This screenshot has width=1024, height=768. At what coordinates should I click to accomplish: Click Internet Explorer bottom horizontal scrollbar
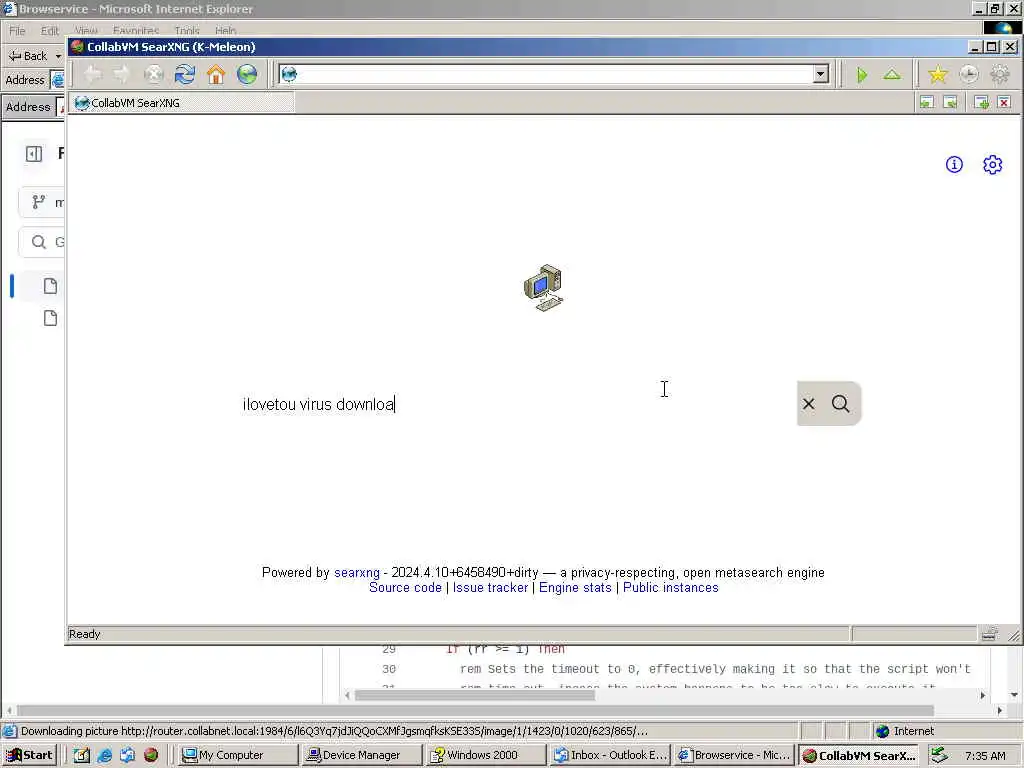tap(475, 710)
